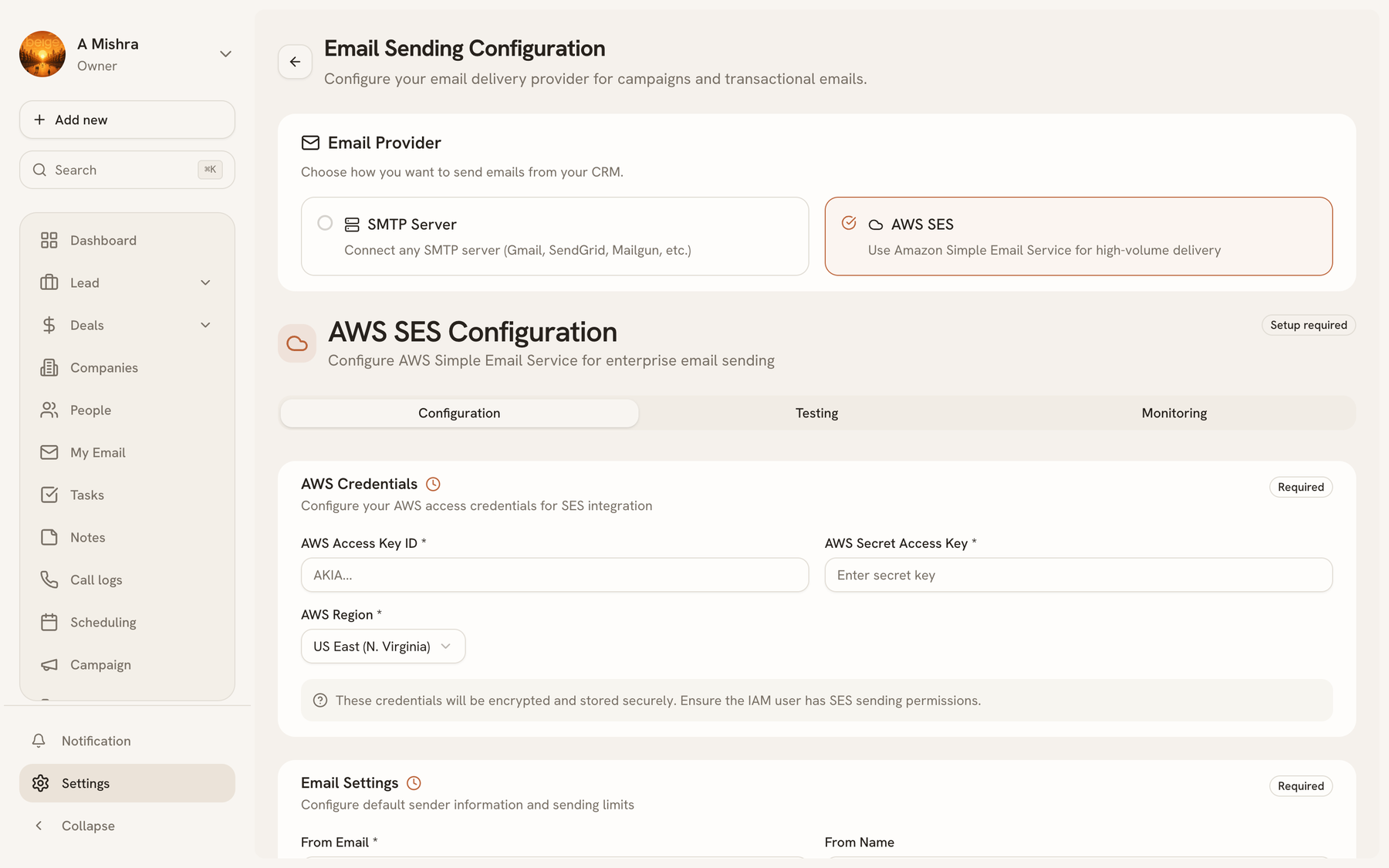Expand the Deals menu chevron
Screen dimensions: 1389x868
pos(205,325)
